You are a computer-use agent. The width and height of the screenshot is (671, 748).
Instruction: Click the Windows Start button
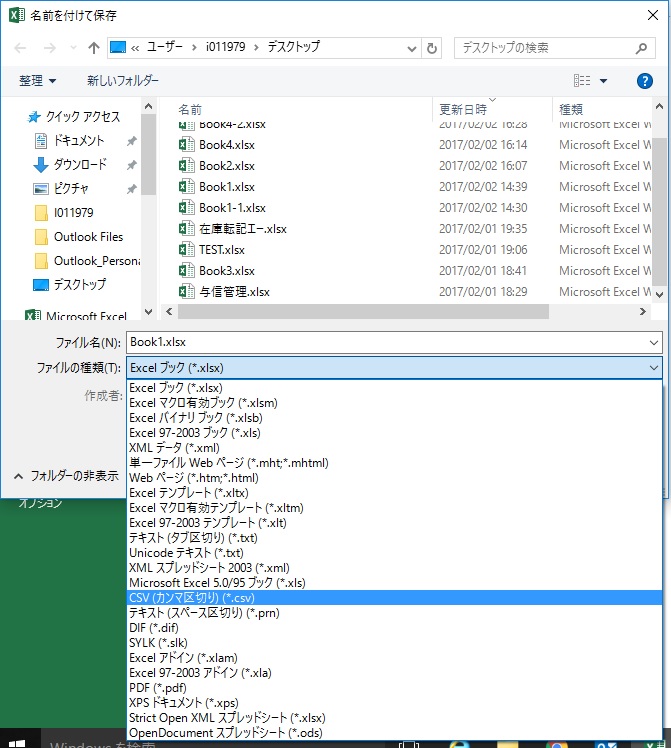tap(17, 743)
